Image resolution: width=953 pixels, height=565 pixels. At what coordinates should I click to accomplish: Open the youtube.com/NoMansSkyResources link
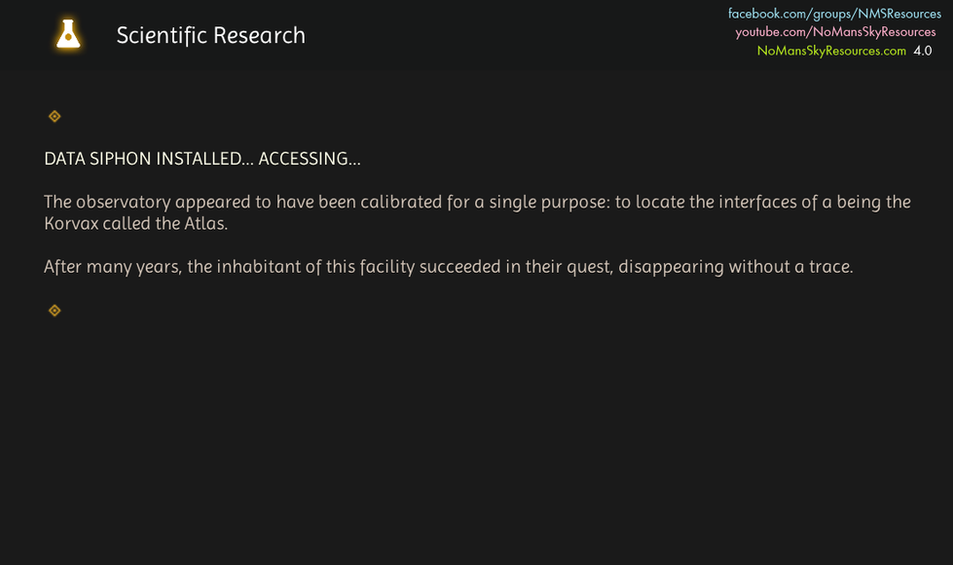[x=836, y=32]
